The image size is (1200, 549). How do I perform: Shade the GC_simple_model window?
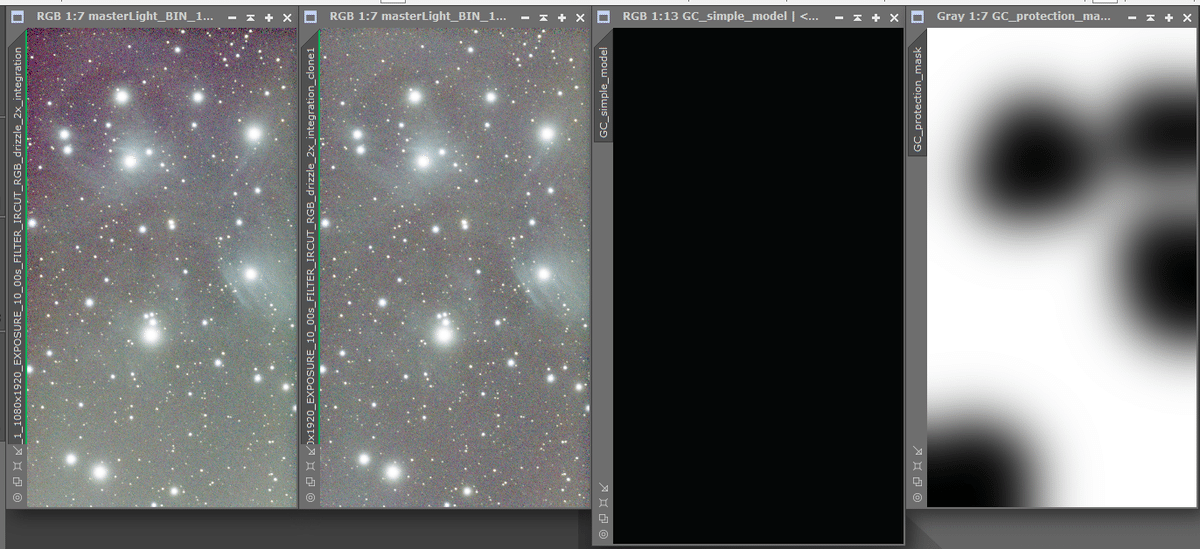pyautogui.click(x=857, y=18)
